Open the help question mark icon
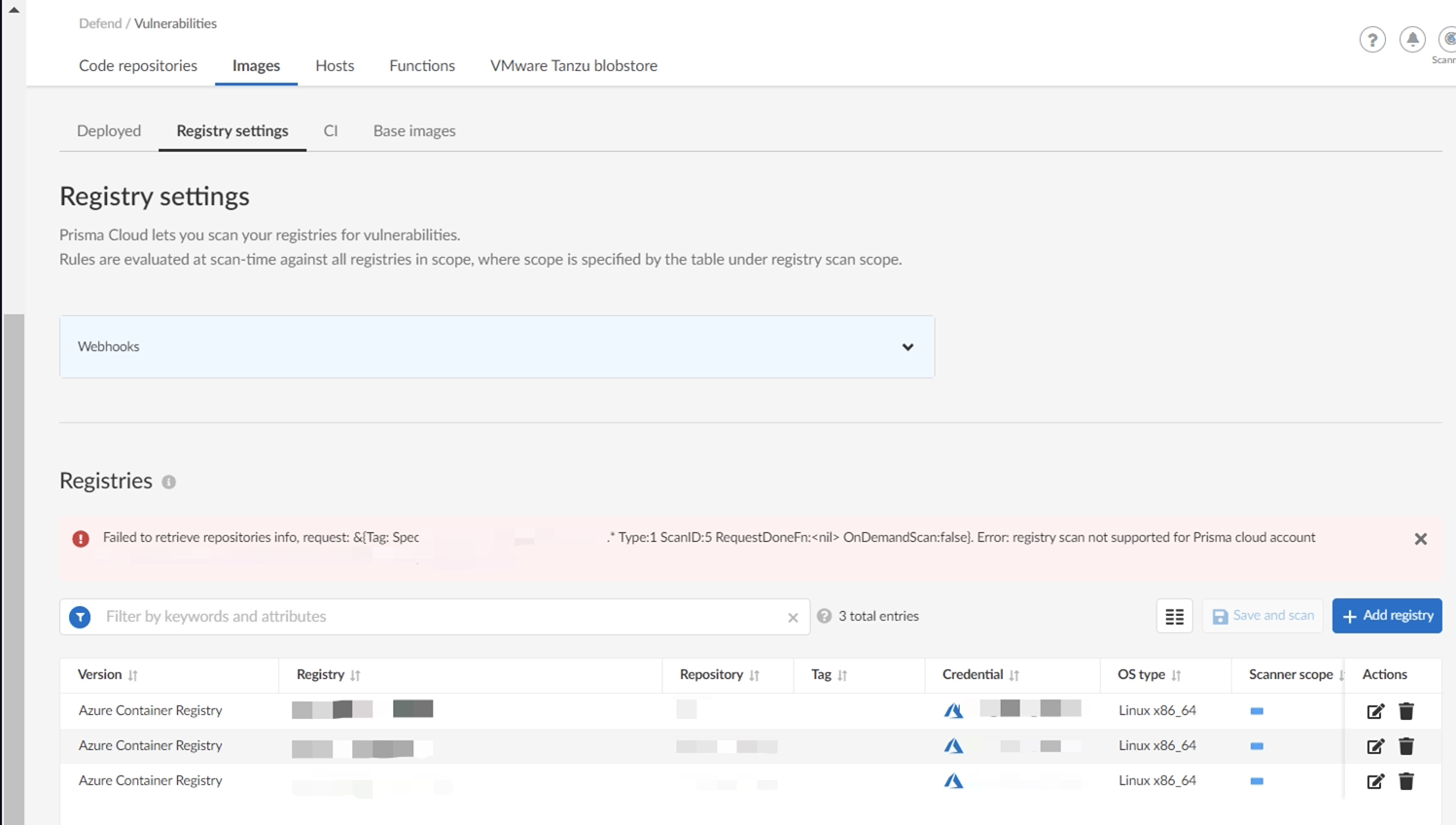 pos(1372,40)
